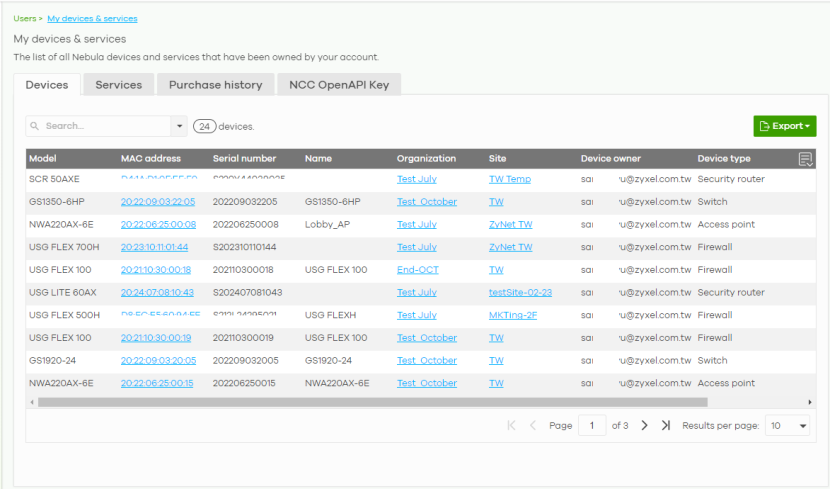Go to the next page of results
Screen dimensions: 830x489
pyautogui.click(x=645, y=426)
